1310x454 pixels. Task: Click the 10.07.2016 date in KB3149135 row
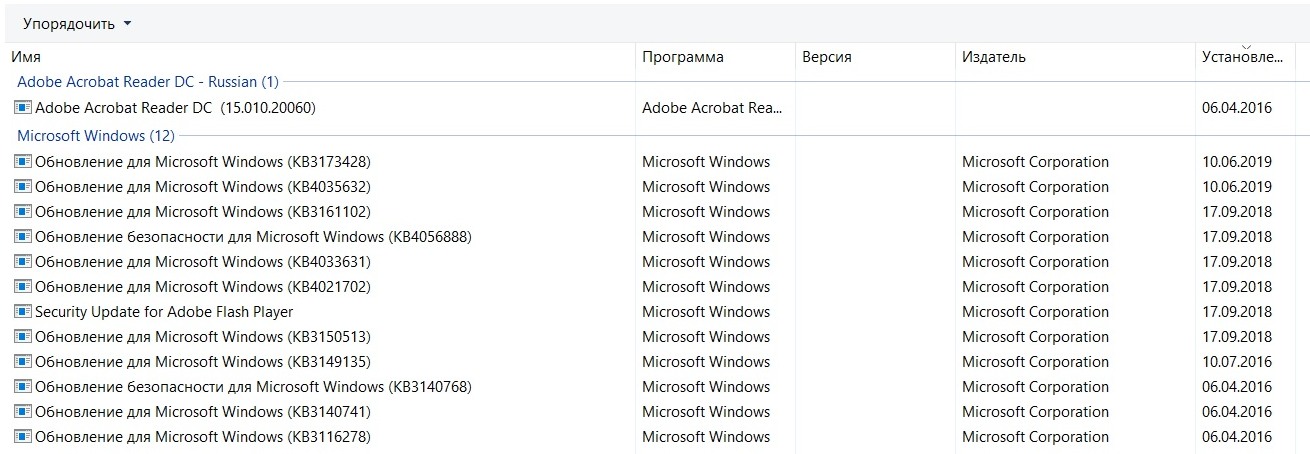tap(1237, 361)
